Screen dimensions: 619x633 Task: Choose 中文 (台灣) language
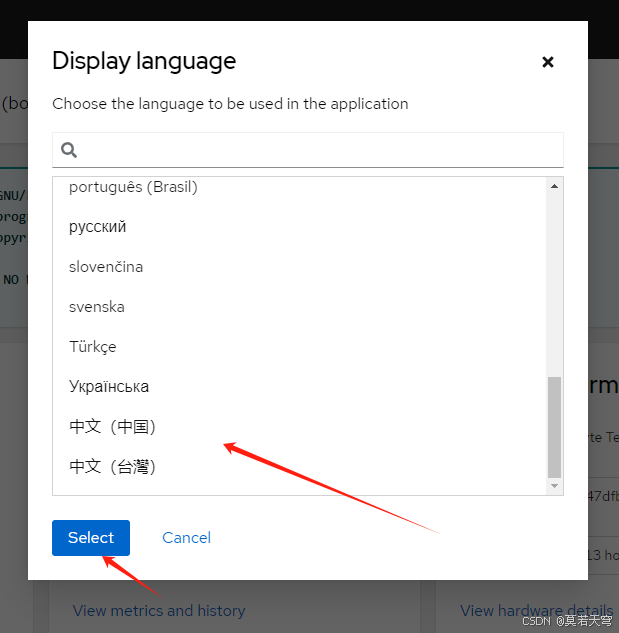point(300,467)
